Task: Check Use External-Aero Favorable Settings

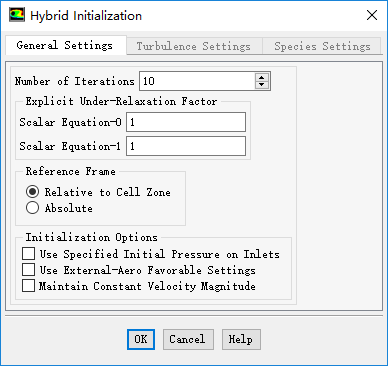Action: coord(28,270)
